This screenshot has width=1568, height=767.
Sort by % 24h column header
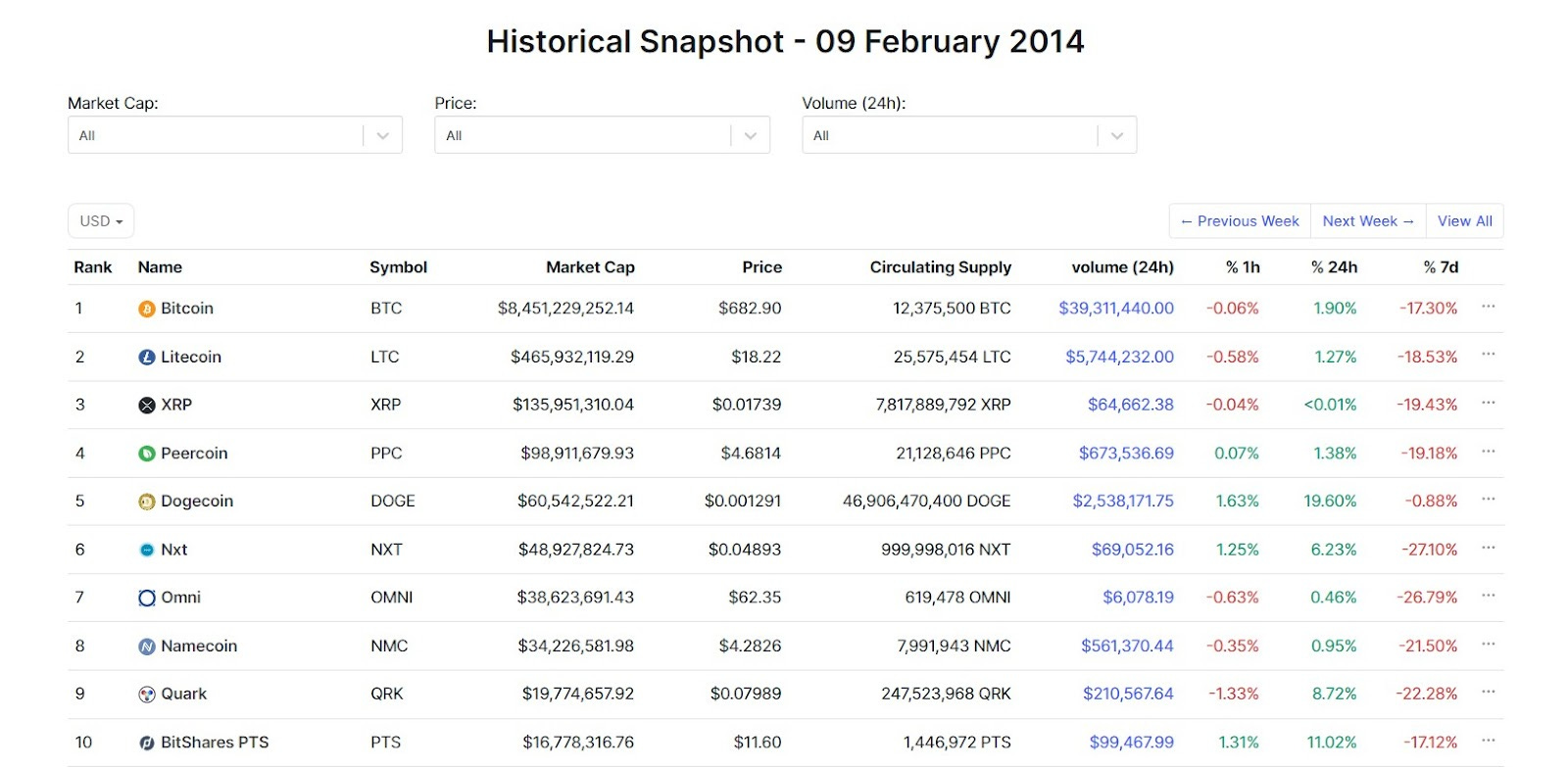click(1334, 267)
